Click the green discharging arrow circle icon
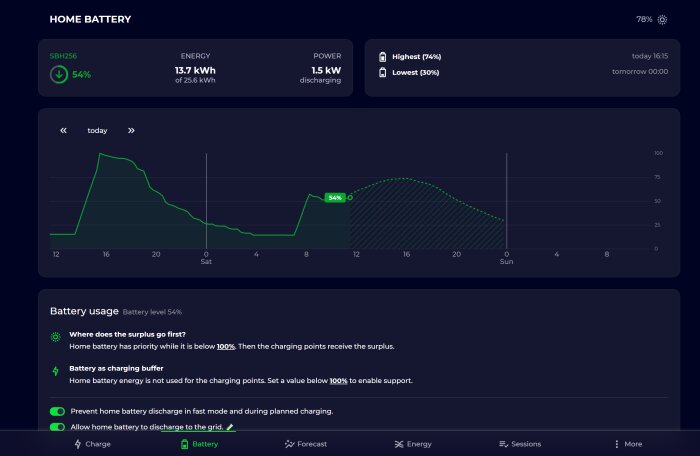 [59, 75]
